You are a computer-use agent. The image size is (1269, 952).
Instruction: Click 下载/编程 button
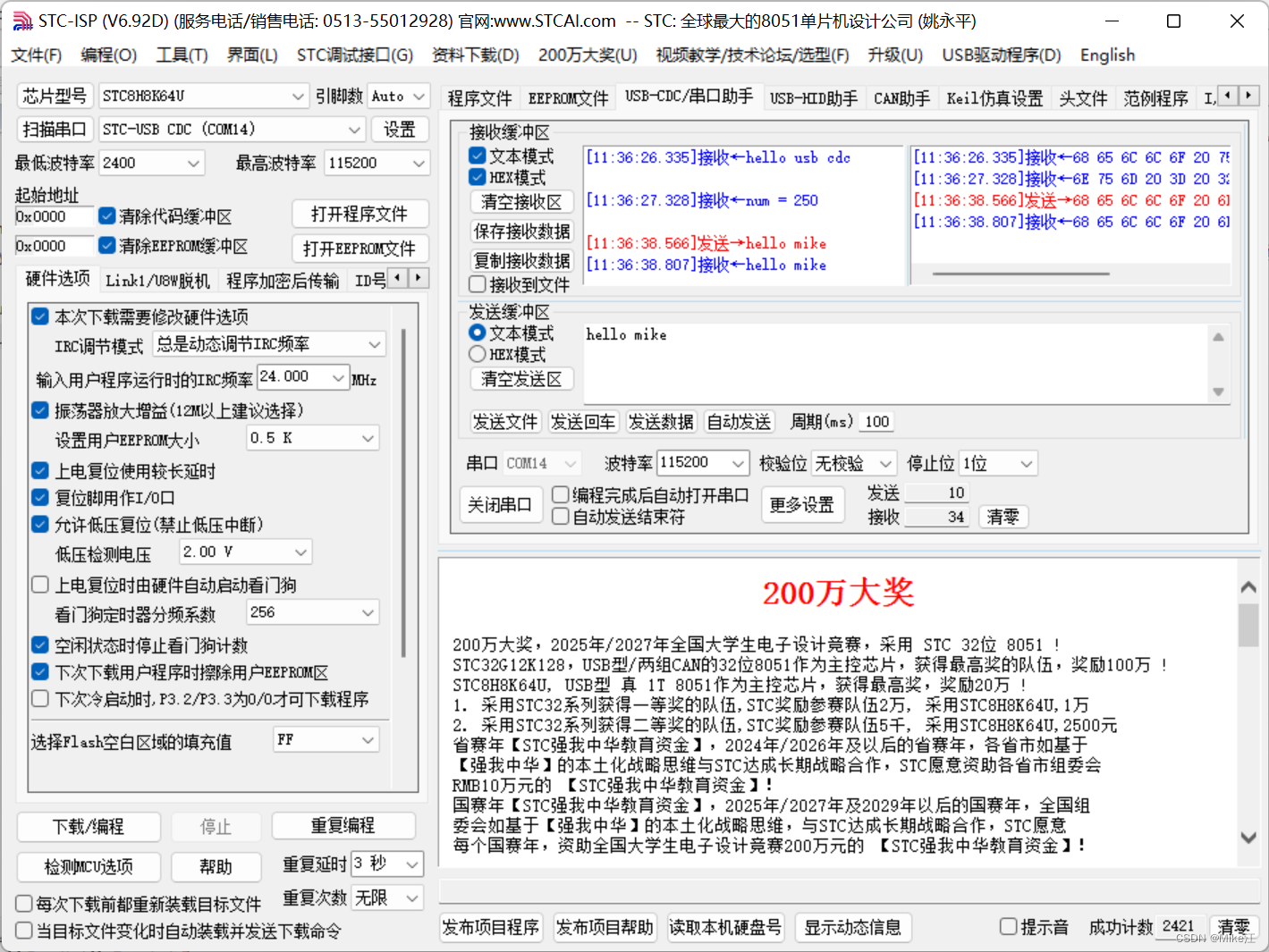point(89,827)
